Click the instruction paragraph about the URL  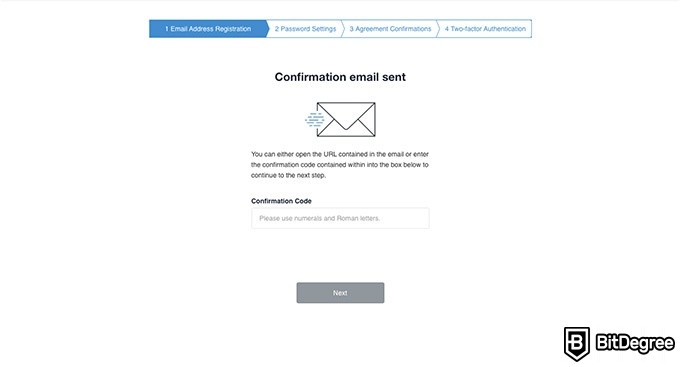340,165
